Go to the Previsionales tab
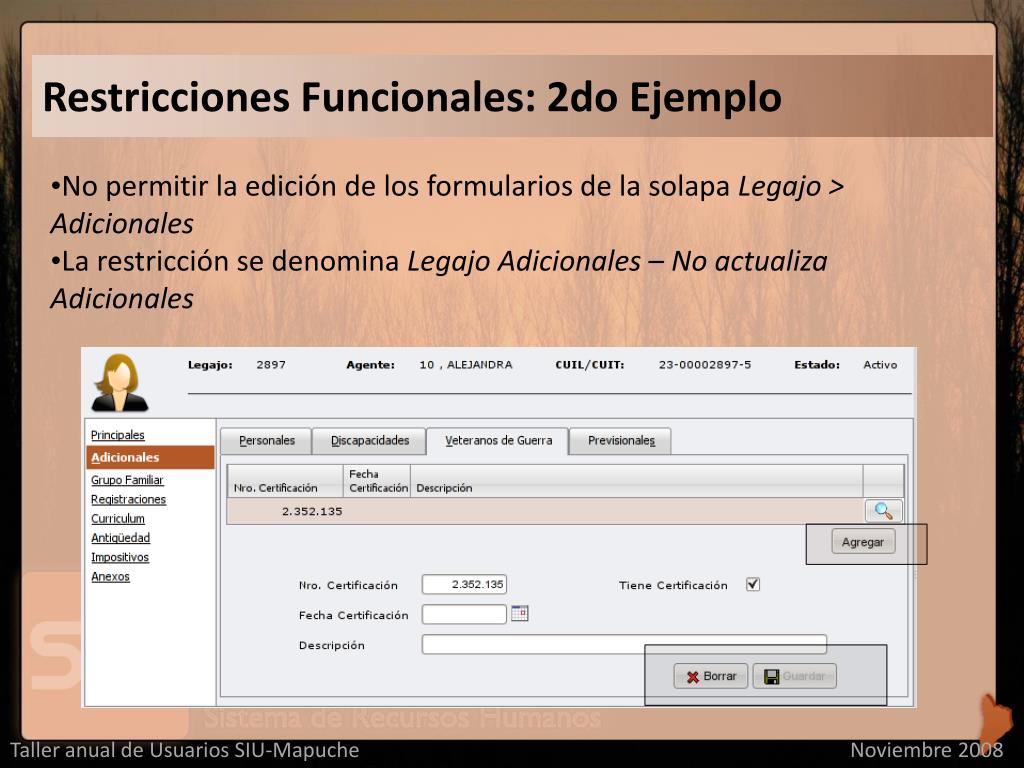1024x768 pixels. click(620, 441)
